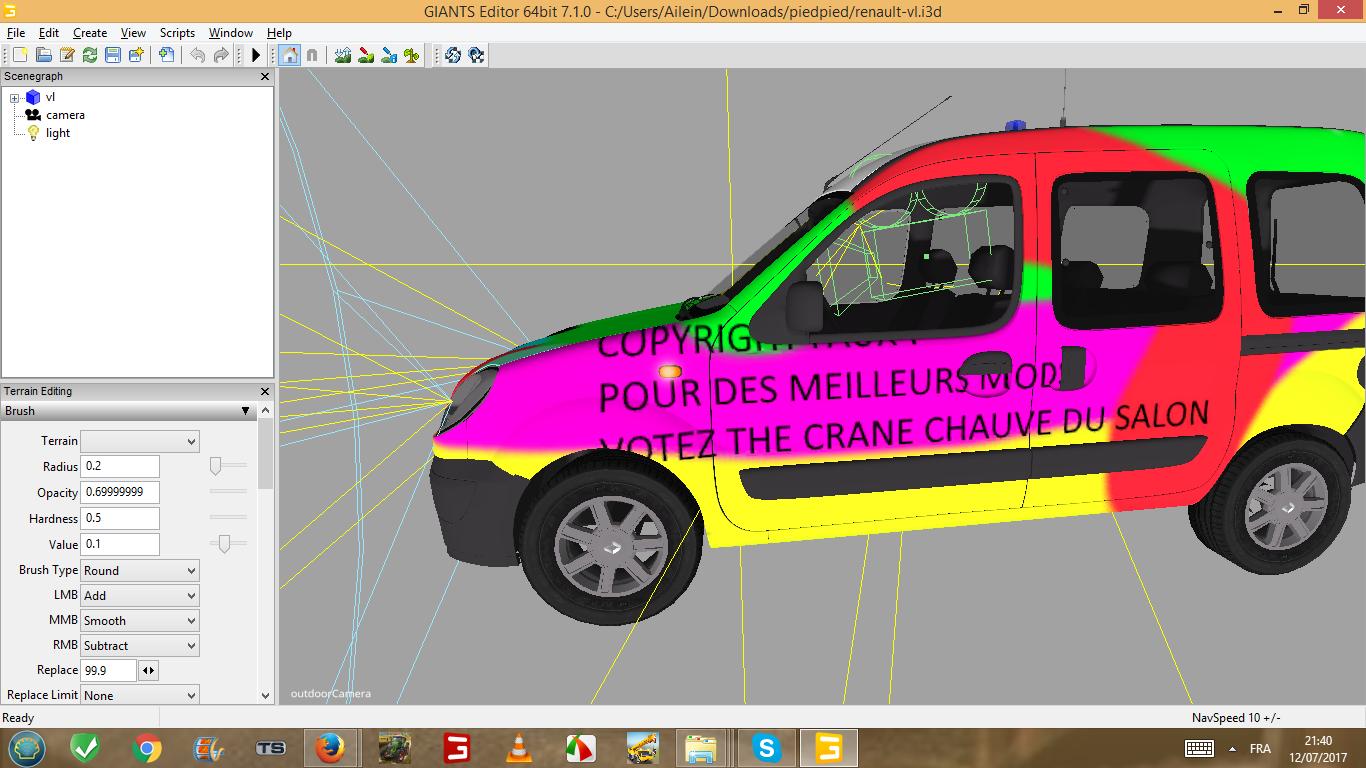Screen dimensions: 1366x768
Task: Open a file with the folder icon
Action: coord(44,55)
